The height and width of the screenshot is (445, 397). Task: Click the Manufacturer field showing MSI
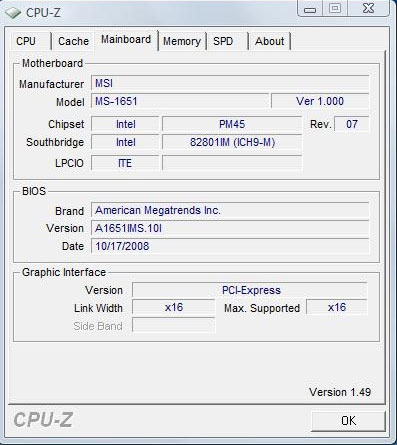click(230, 83)
